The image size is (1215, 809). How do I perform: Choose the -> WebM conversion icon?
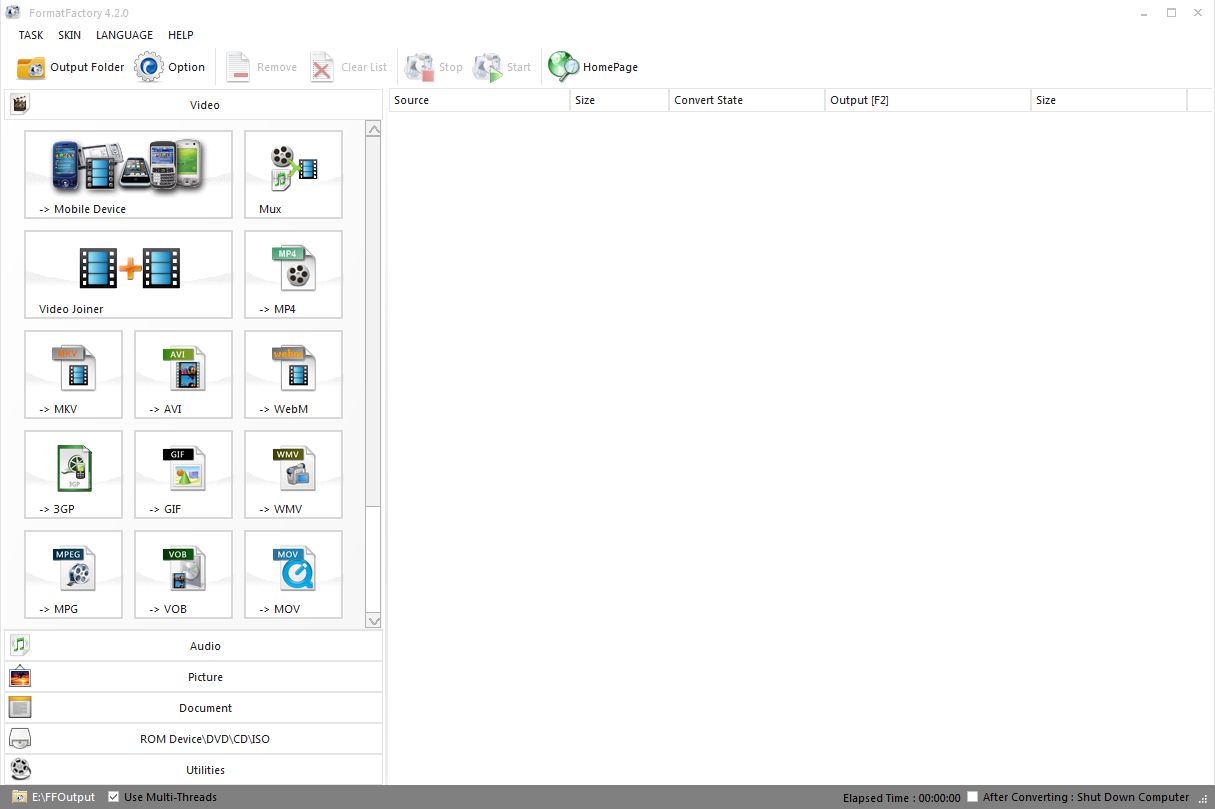click(293, 374)
